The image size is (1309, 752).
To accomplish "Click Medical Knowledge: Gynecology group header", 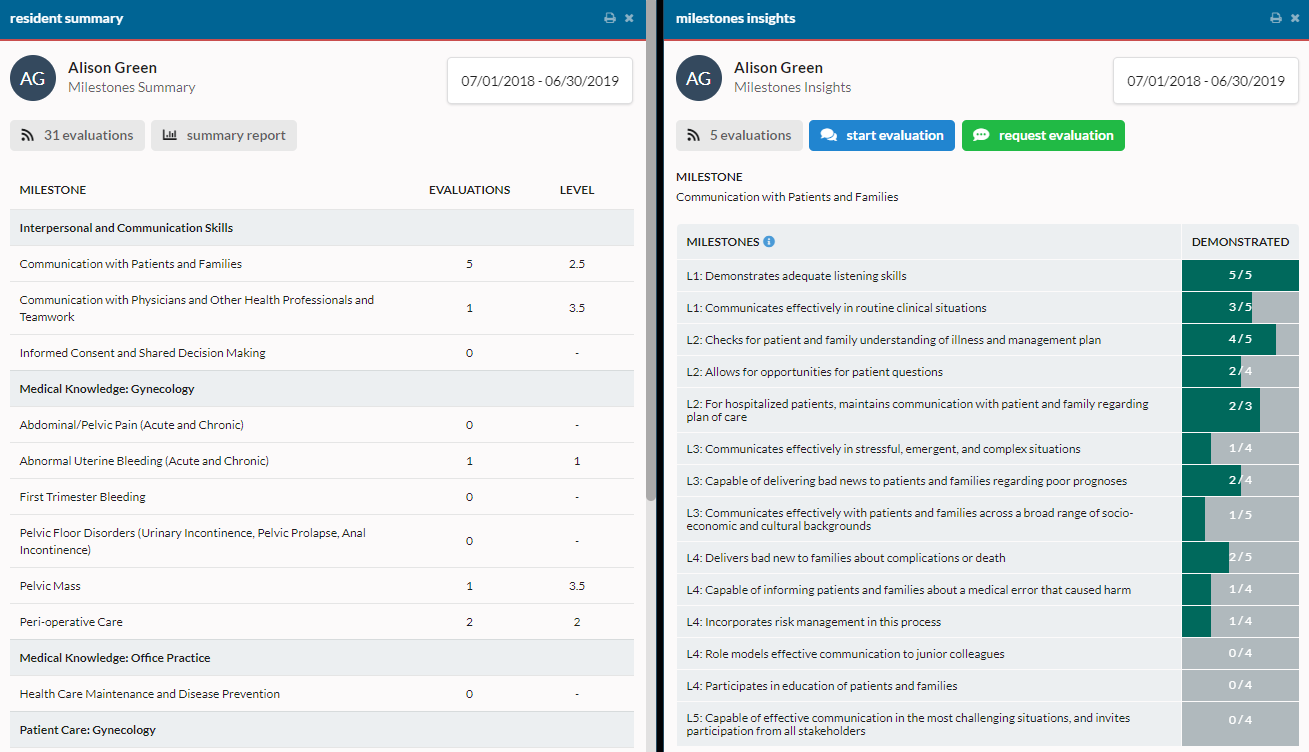I will [322, 389].
